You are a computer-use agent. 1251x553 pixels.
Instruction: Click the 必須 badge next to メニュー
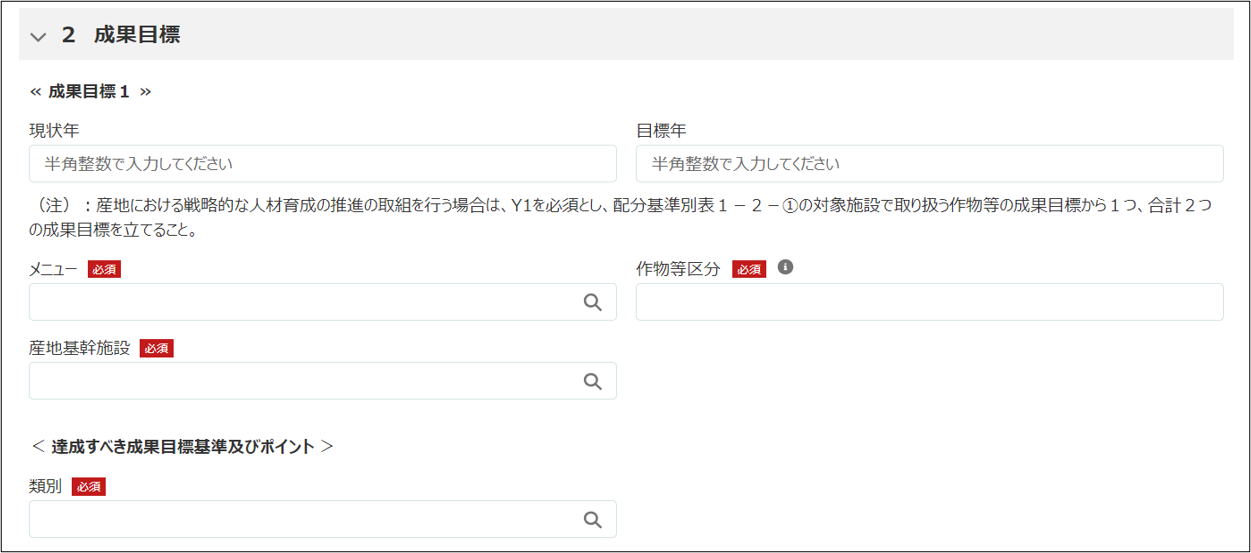click(104, 269)
